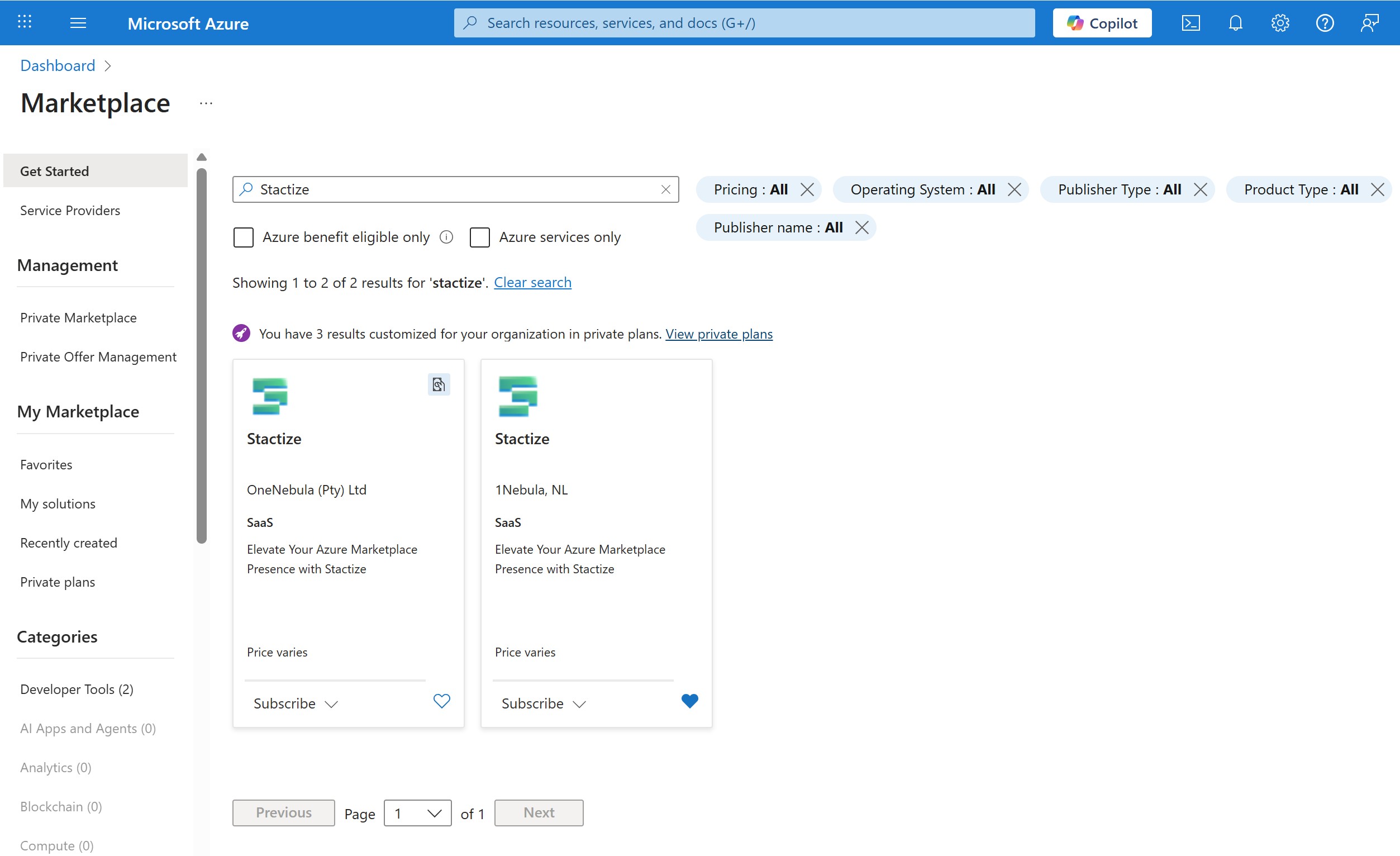1400x856 pixels.
Task: Enable Azure services only checkbox
Action: pos(479,237)
